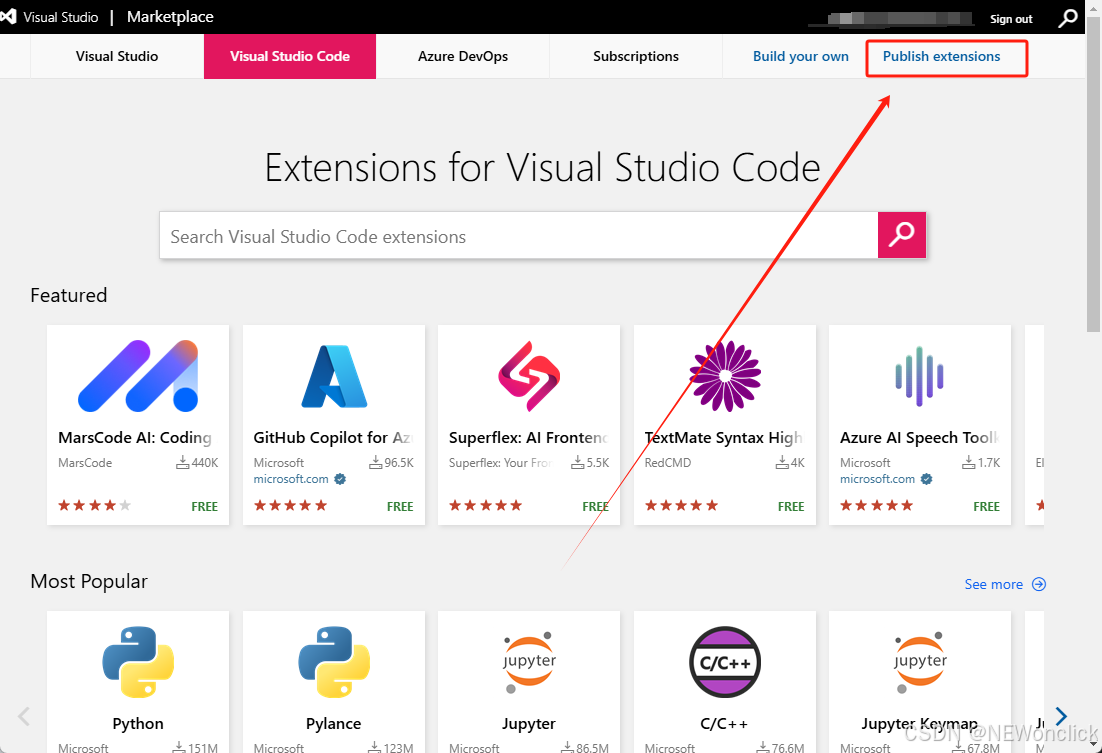Screen dimensions: 1102x753
Task: Focus the Search Visual Studio Code extensions field
Action: [x=519, y=236]
